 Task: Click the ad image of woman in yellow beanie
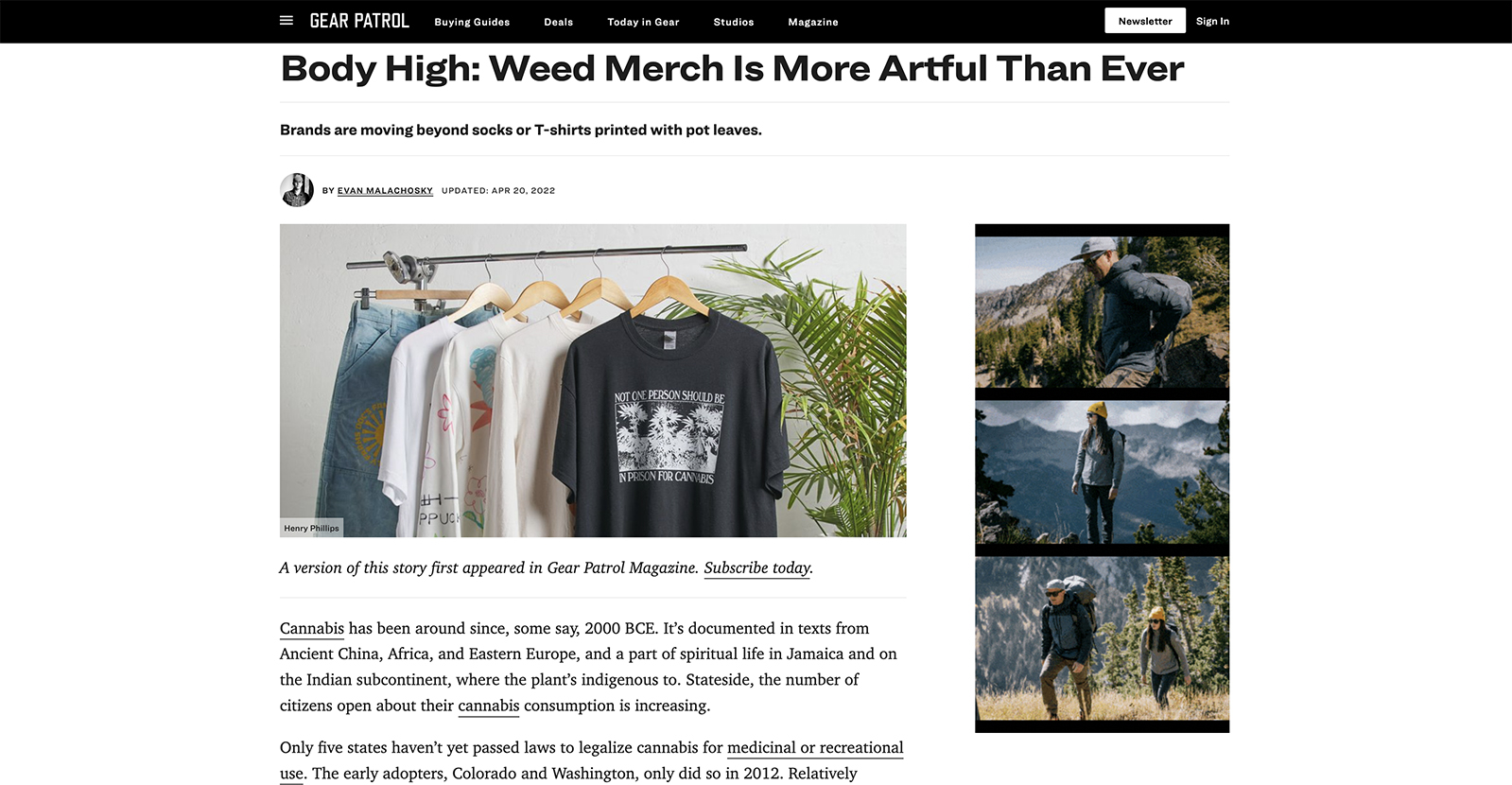(1103, 472)
